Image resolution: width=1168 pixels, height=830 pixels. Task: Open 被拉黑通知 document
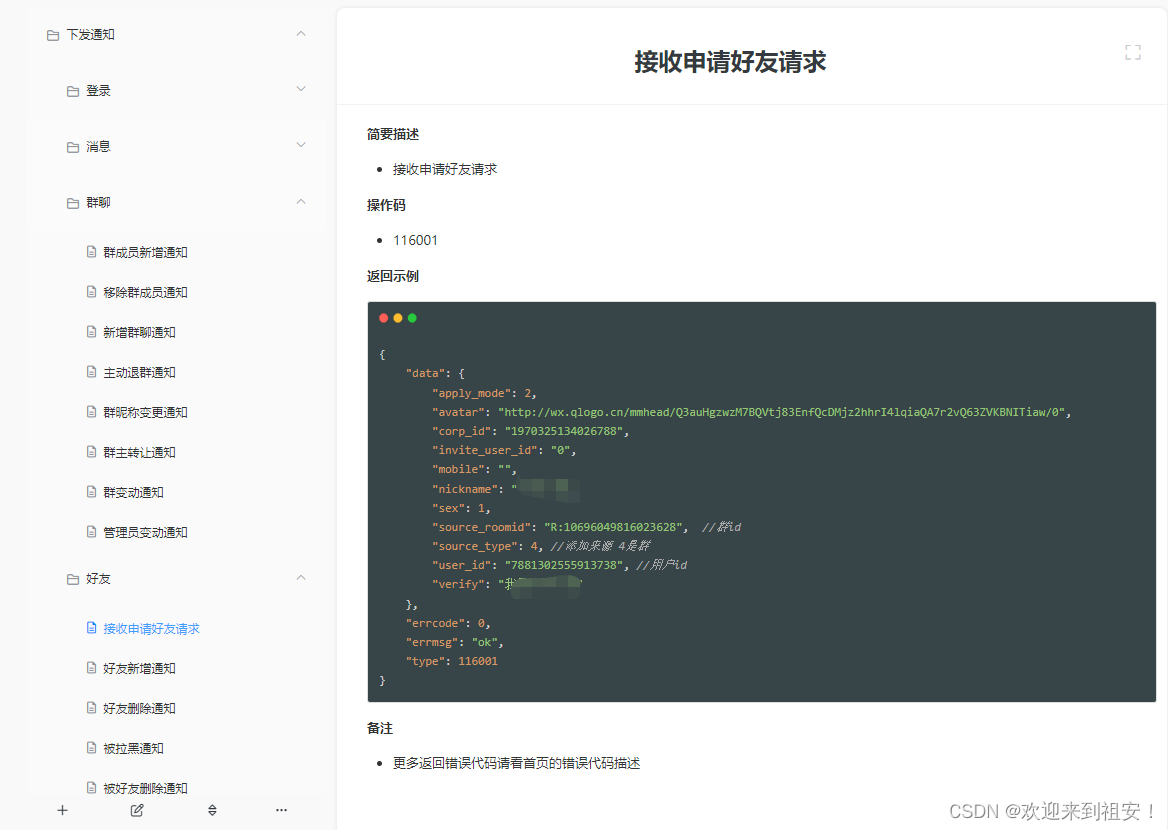133,749
